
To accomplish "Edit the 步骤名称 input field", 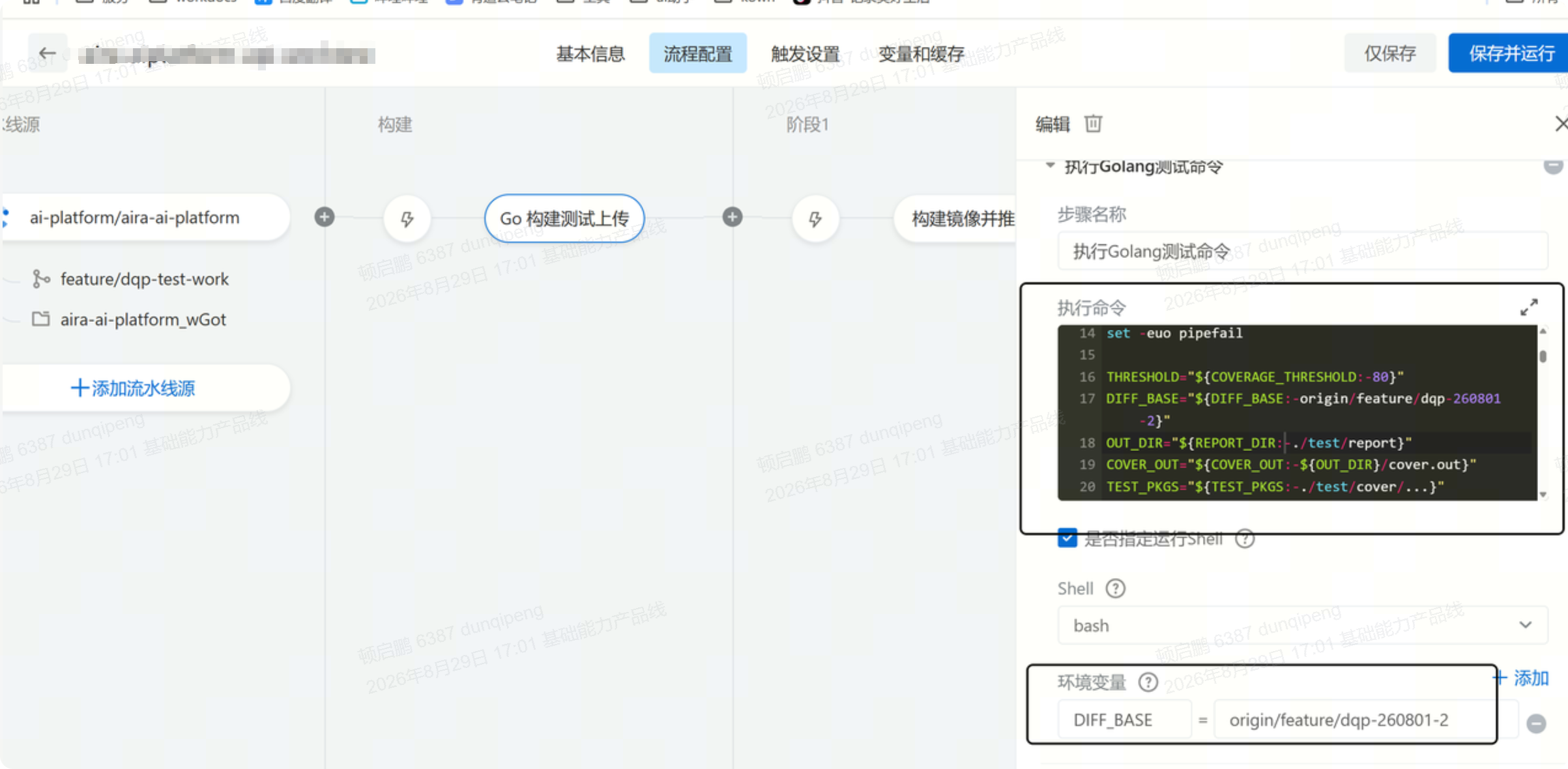I will pos(1302,251).
